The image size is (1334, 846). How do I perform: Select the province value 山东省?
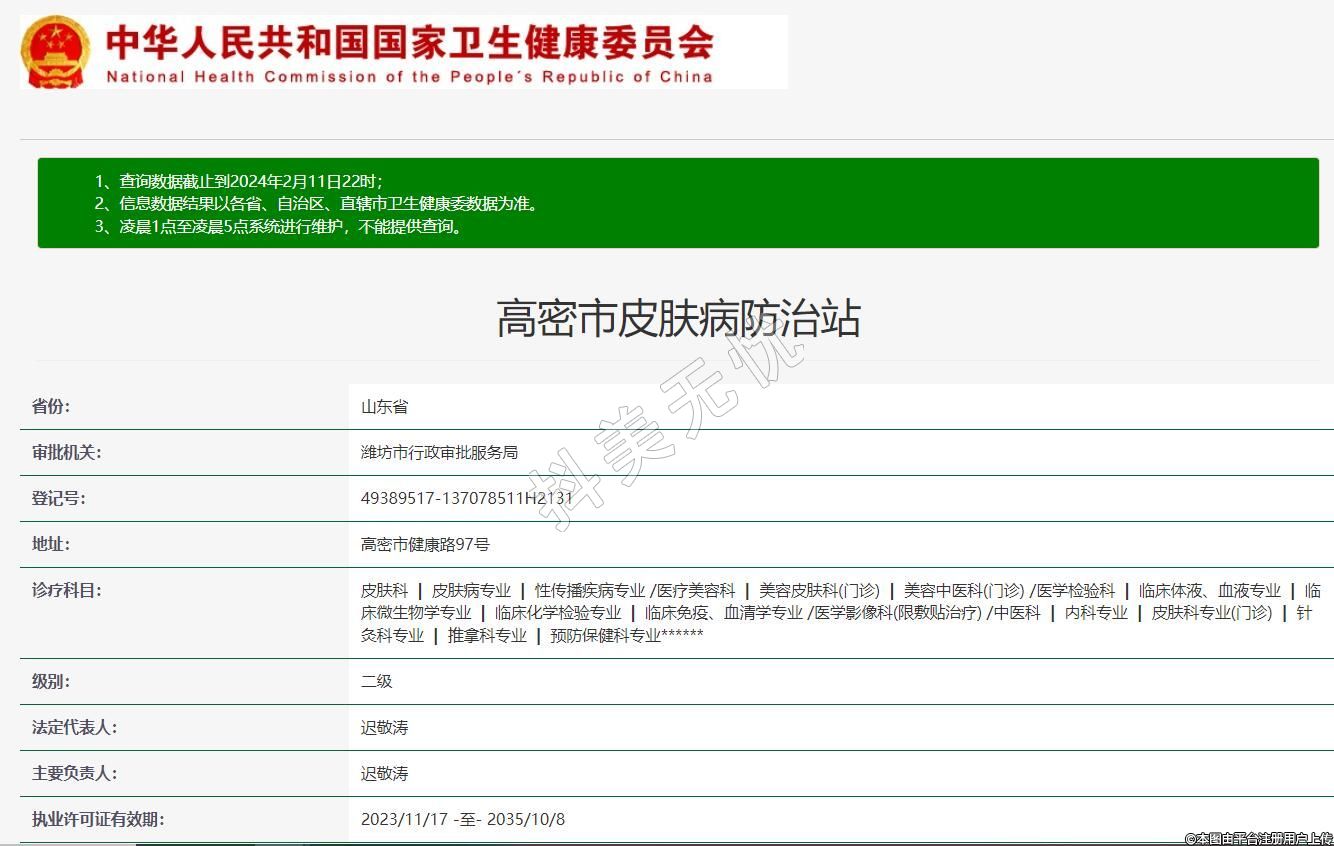(384, 407)
